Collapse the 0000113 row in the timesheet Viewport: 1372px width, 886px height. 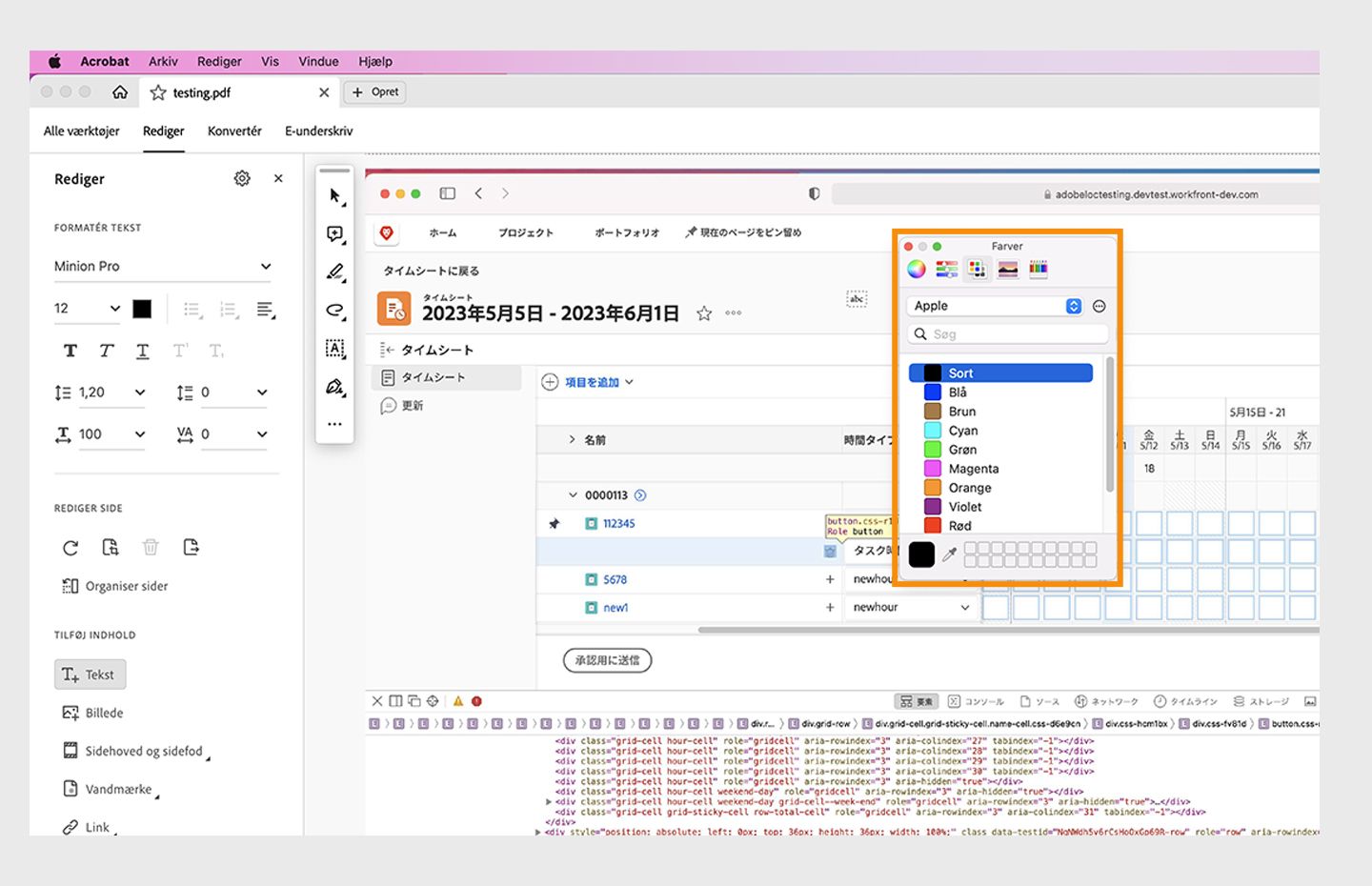[574, 494]
